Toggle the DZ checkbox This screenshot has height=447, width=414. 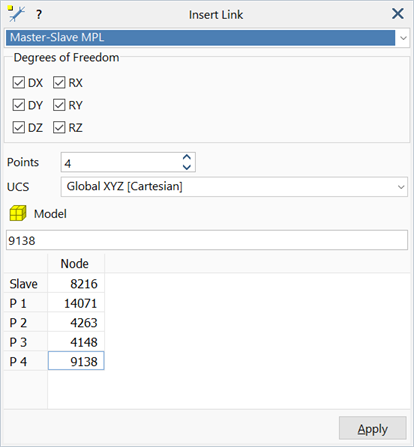(x=19, y=127)
